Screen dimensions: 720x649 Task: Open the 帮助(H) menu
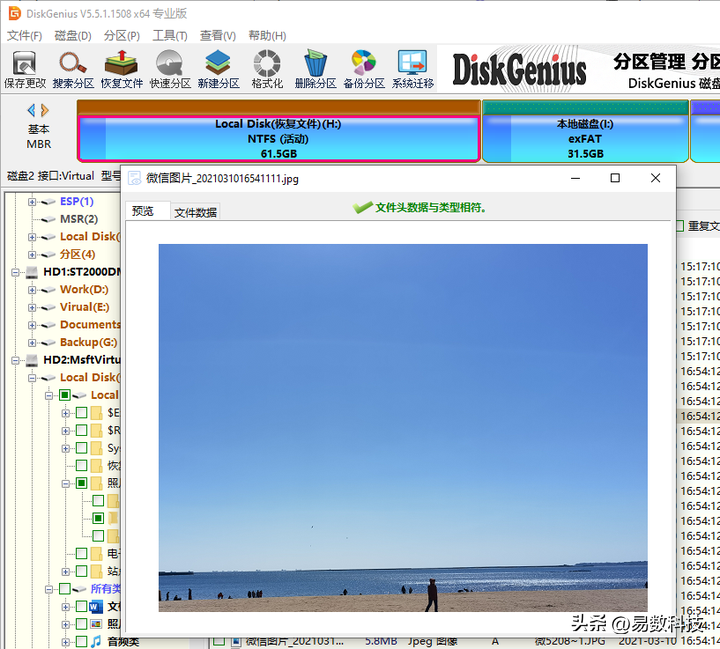tap(267, 36)
